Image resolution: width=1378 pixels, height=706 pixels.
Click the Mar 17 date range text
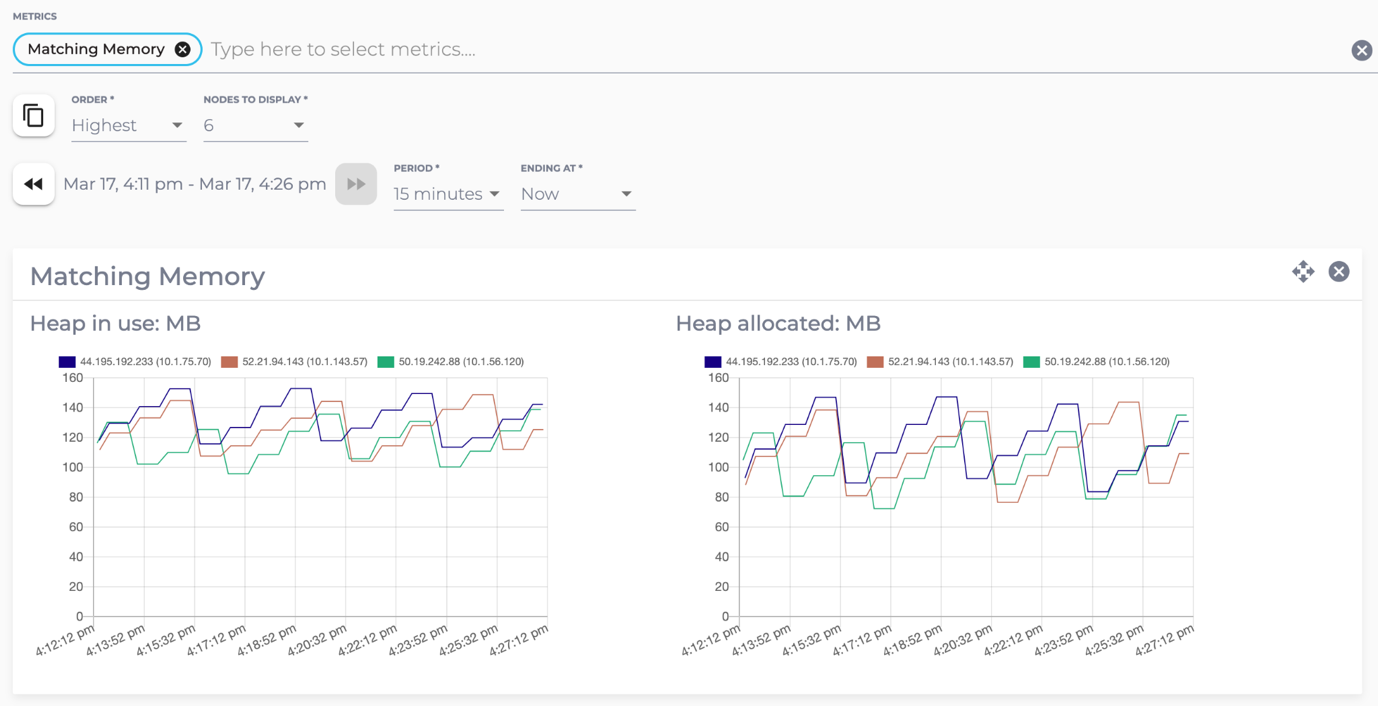[195, 184]
